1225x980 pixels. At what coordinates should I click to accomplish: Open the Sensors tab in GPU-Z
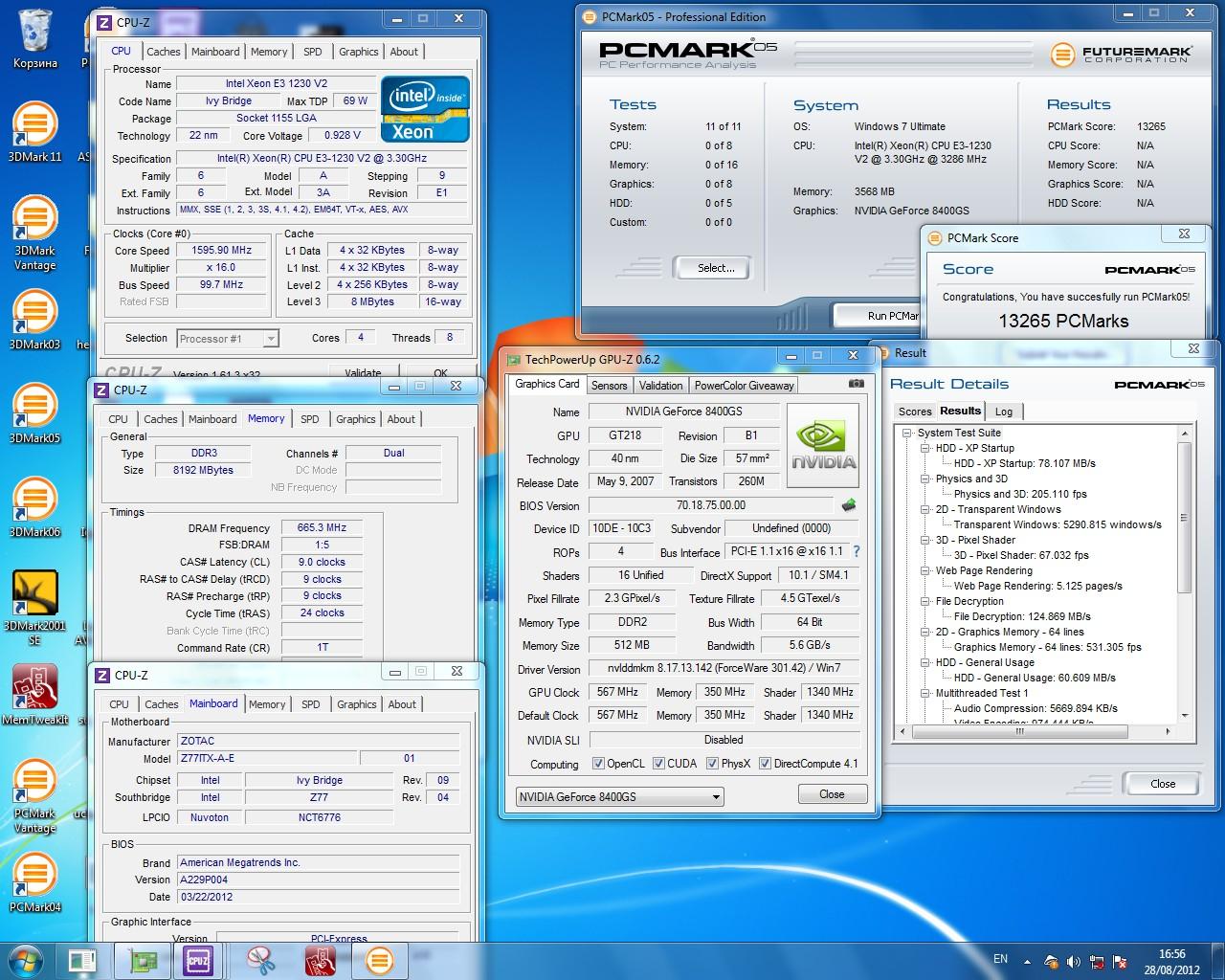tap(609, 386)
